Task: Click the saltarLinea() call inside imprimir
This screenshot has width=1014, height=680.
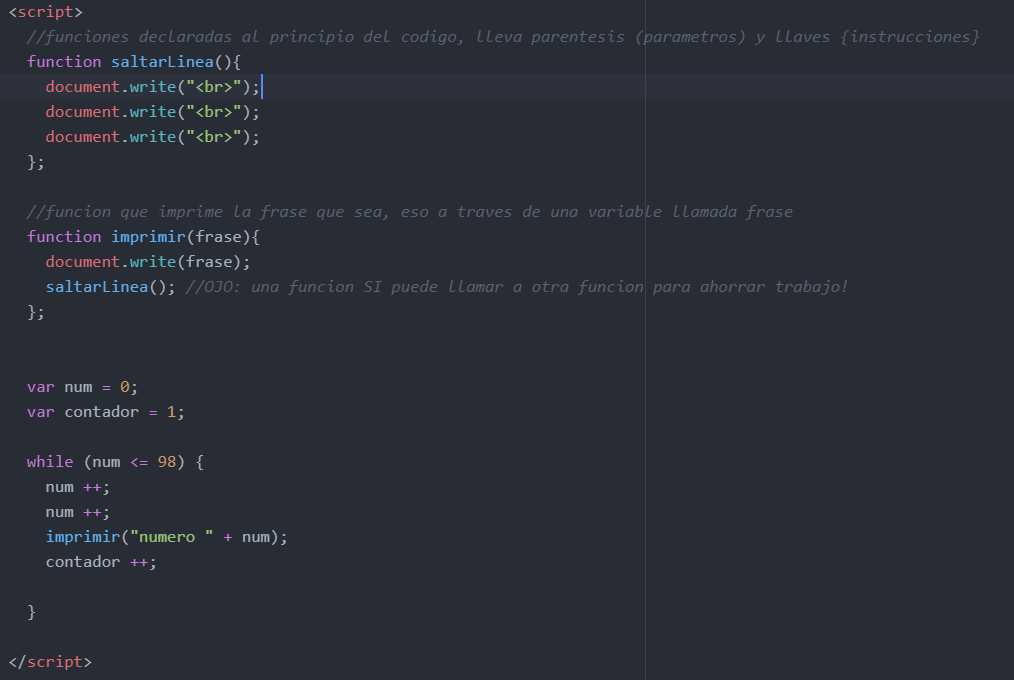Action: coord(95,286)
